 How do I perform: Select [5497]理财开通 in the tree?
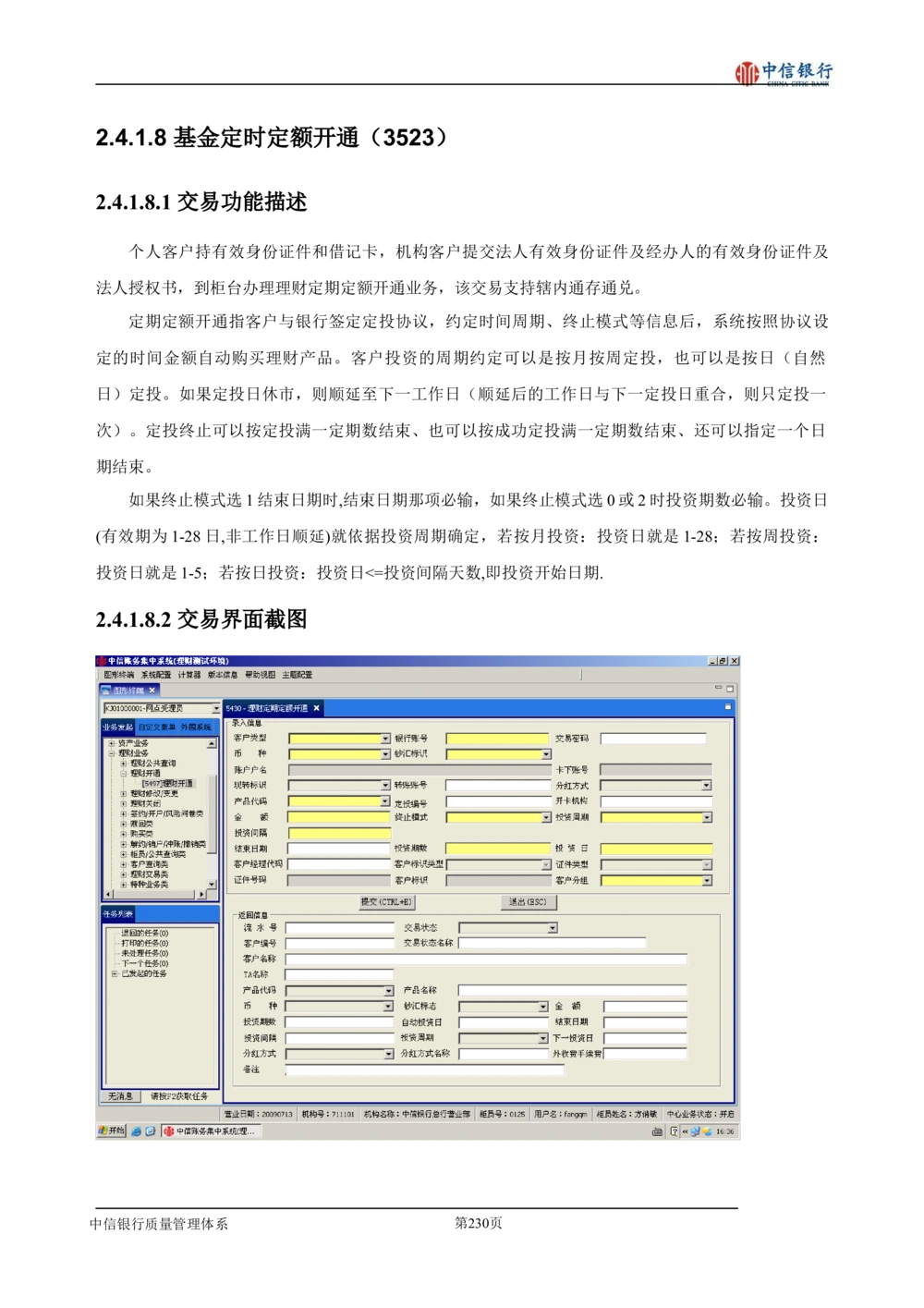(x=167, y=784)
